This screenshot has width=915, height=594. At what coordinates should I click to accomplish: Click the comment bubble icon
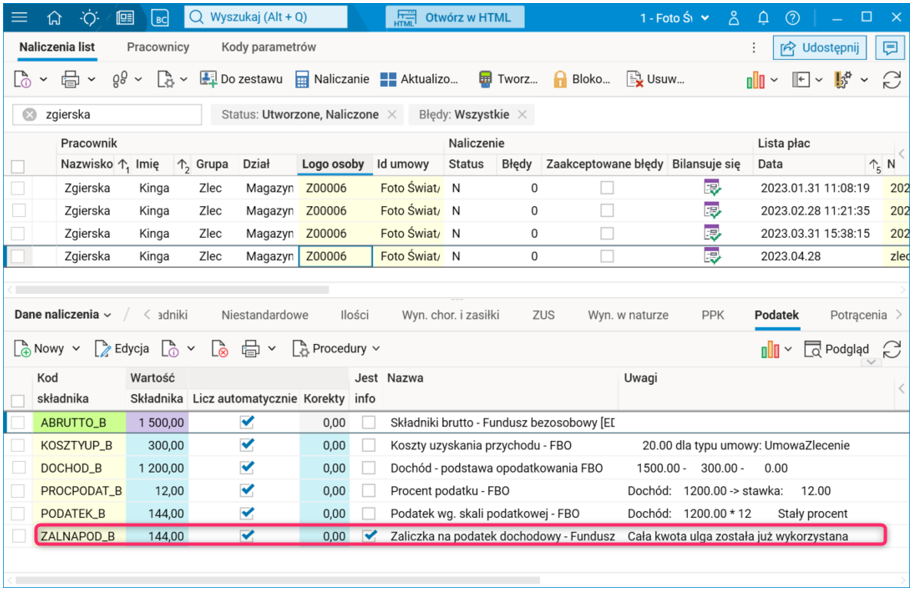(x=889, y=48)
